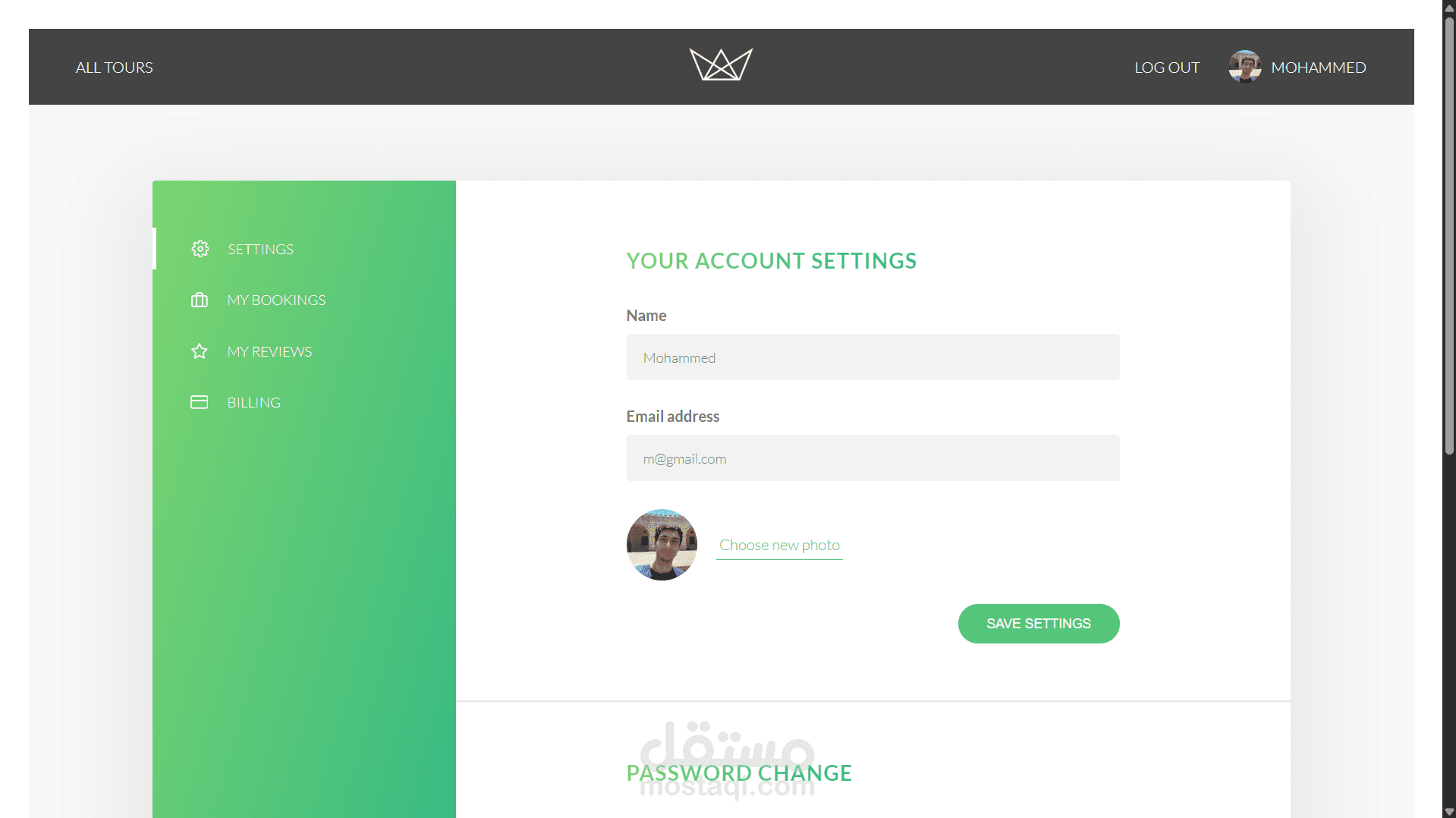Open the SETTINGS sidebar menu item
1456x818 pixels.
pyautogui.click(x=260, y=249)
